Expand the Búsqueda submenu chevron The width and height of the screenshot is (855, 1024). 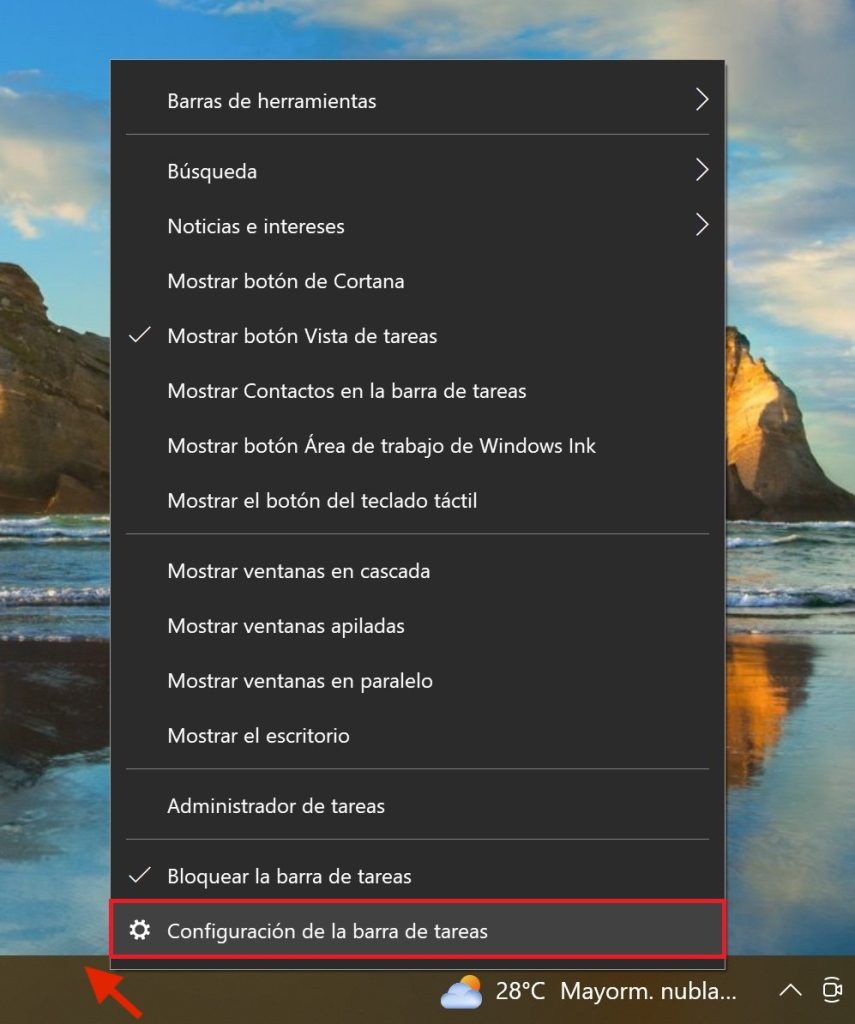pyautogui.click(x=702, y=170)
